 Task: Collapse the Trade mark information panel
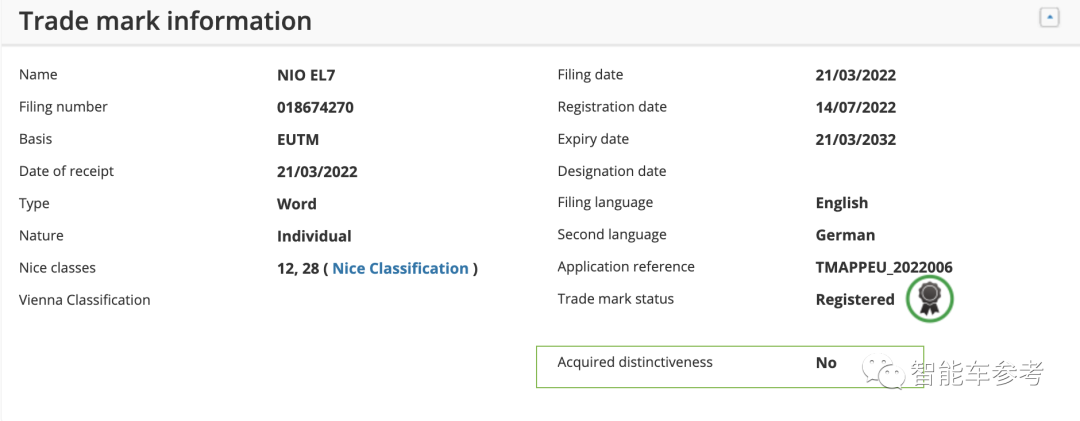[x=1049, y=18]
